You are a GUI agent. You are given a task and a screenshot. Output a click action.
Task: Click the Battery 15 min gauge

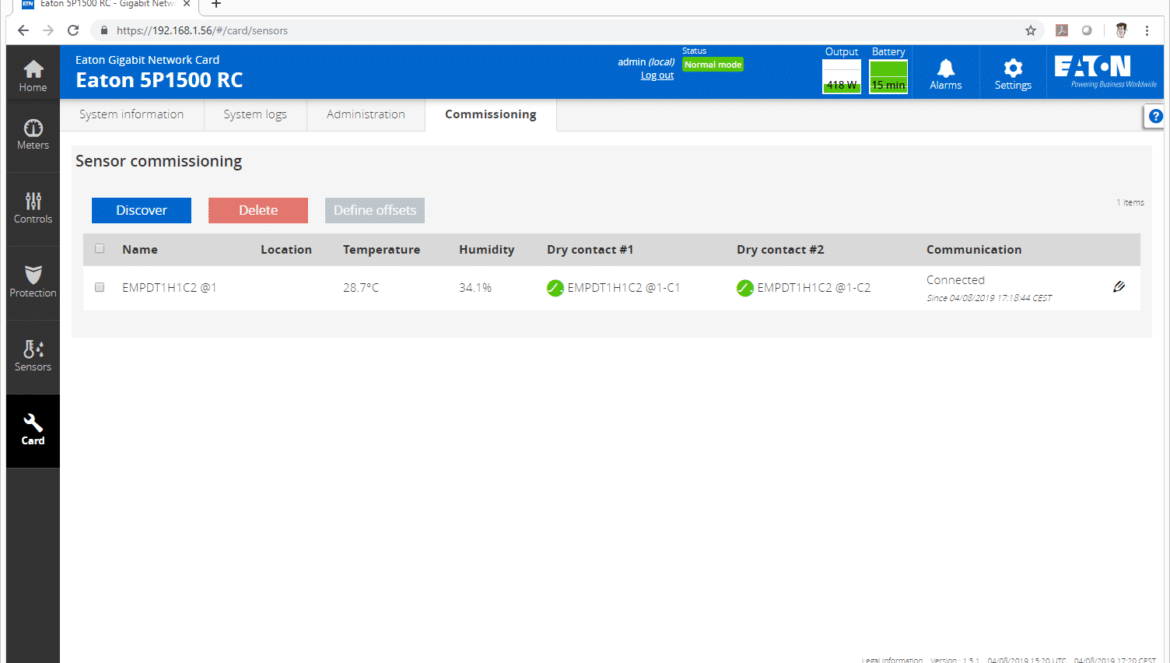tap(888, 77)
